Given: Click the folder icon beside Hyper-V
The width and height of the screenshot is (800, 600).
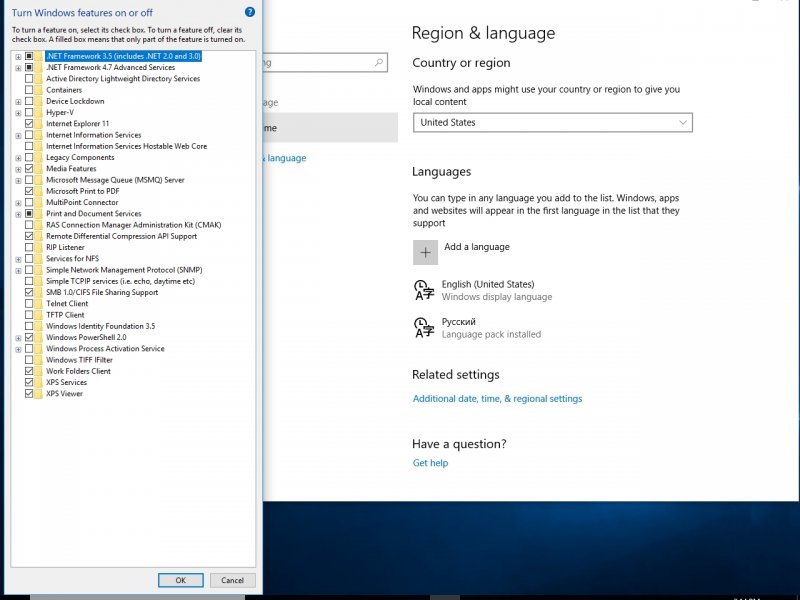Looking at the screenshot, I should 39,112.
